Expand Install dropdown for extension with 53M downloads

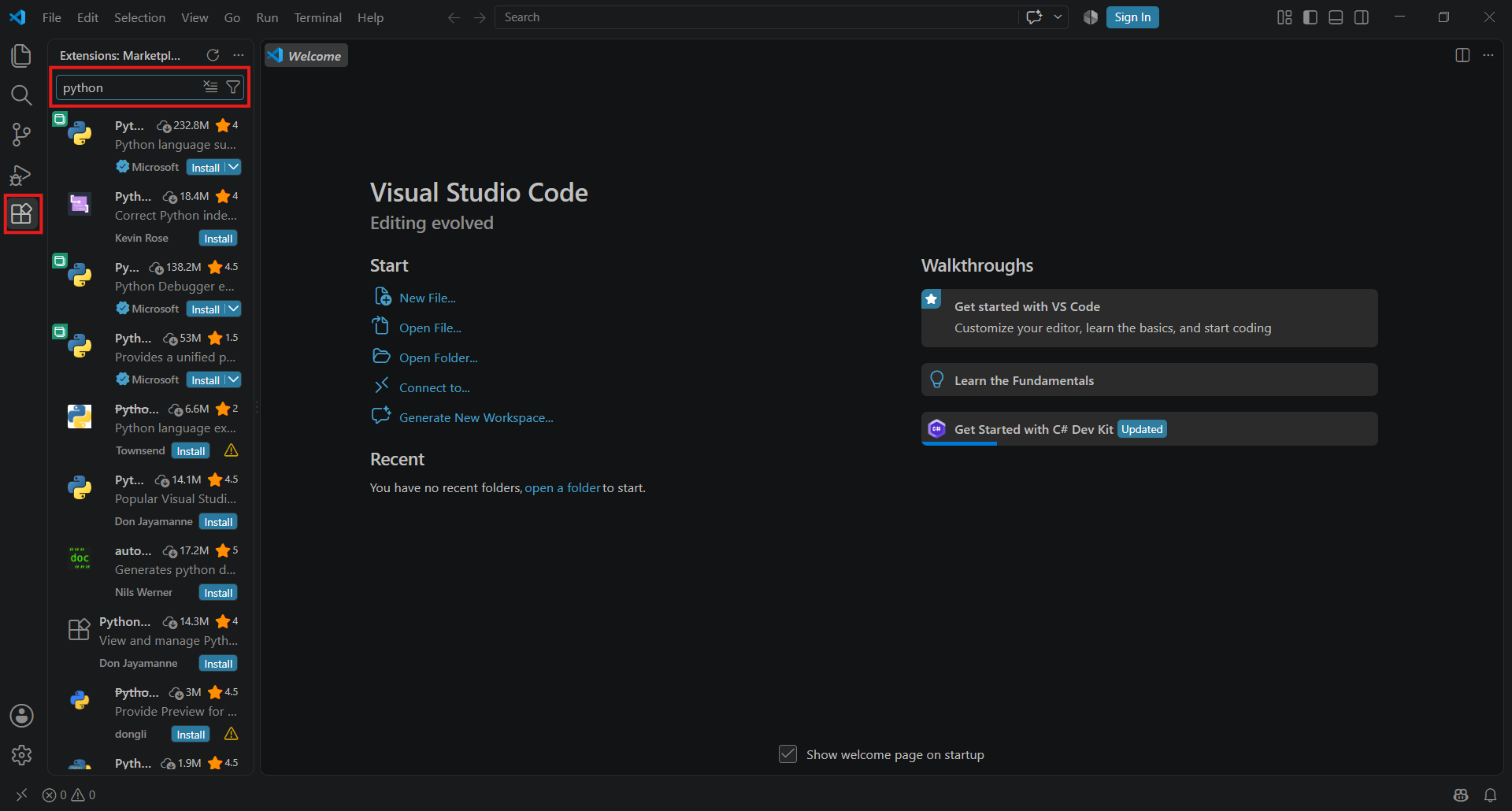pyautogui.click(x=234, y=380)
